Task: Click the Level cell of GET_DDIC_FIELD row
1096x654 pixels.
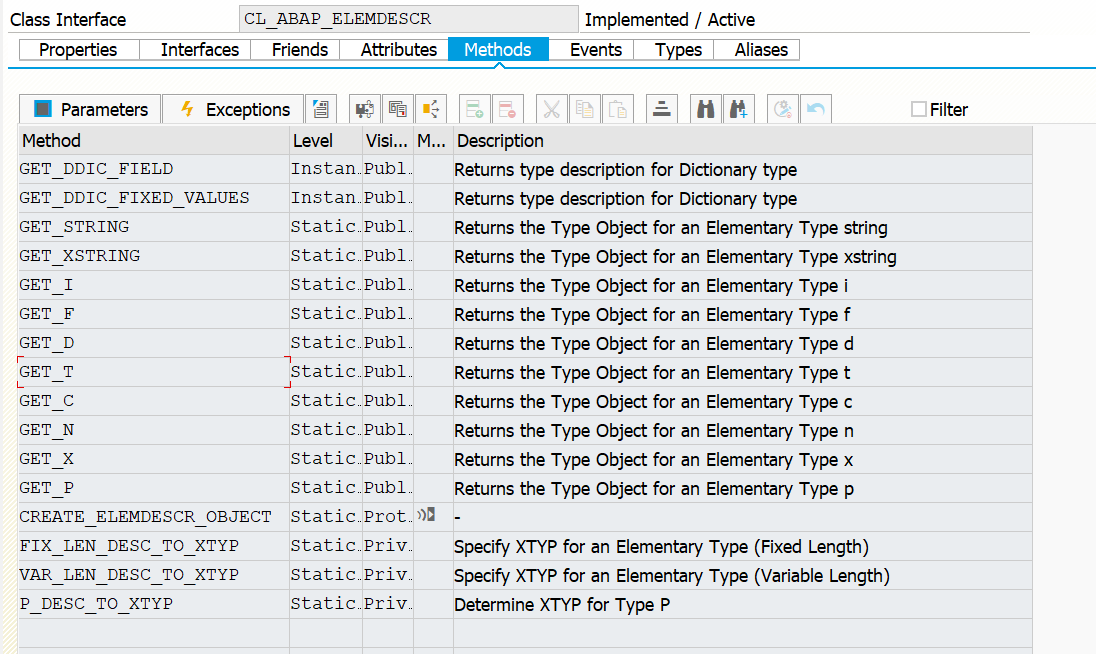Action: pos(326,169)
